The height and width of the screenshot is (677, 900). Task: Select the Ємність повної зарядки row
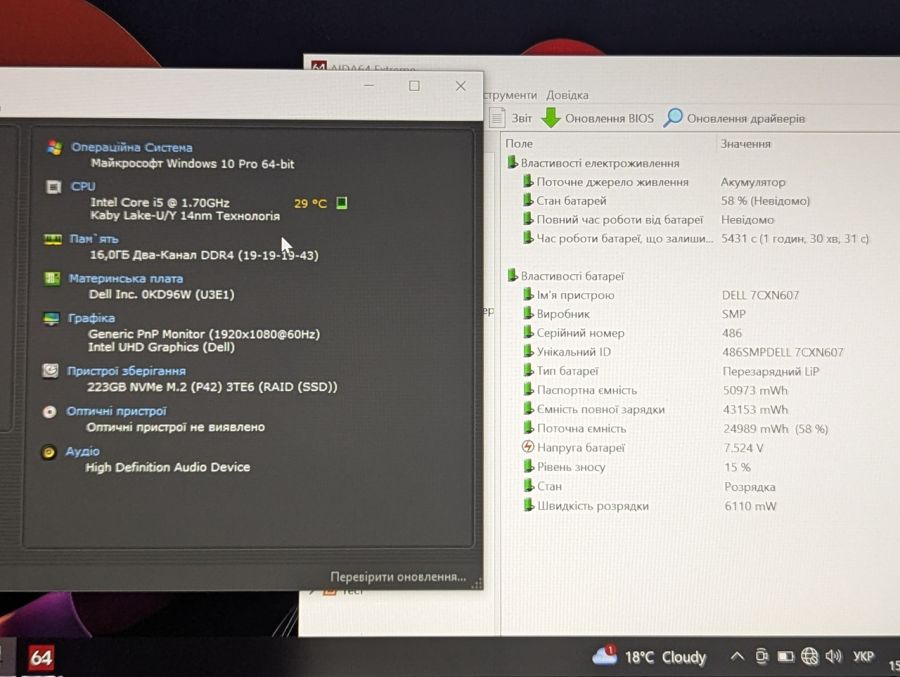tap(655, 409)
